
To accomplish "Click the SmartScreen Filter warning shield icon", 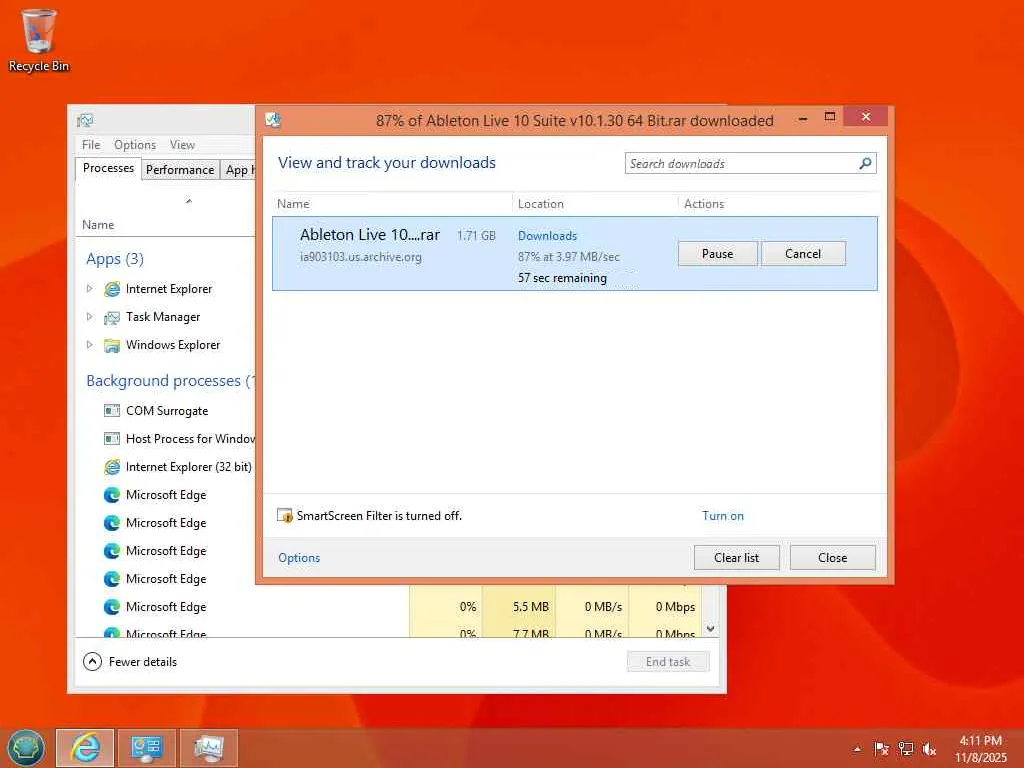I will coord(285,516).
